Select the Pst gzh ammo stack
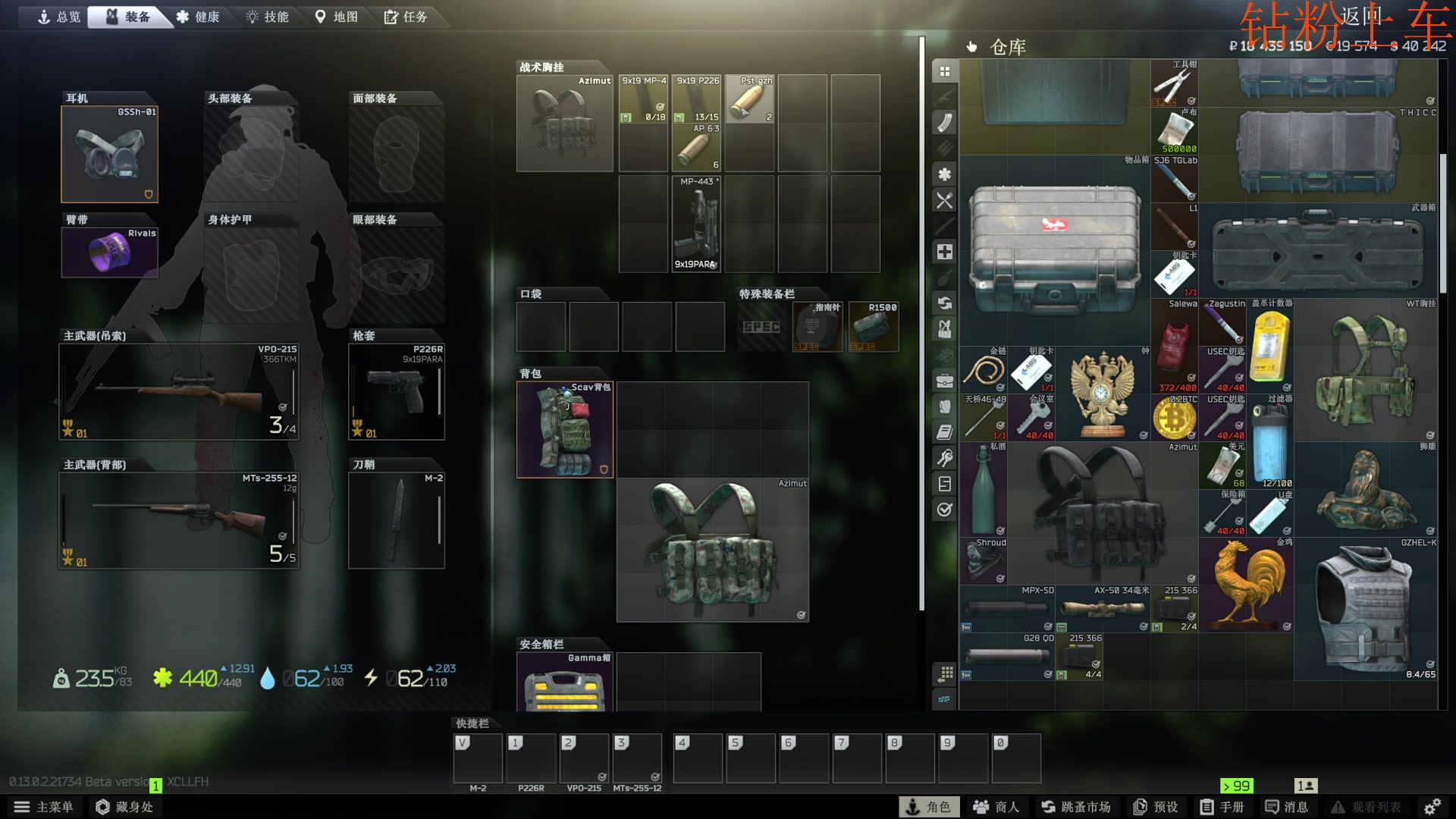 click(x=749, y=99)
